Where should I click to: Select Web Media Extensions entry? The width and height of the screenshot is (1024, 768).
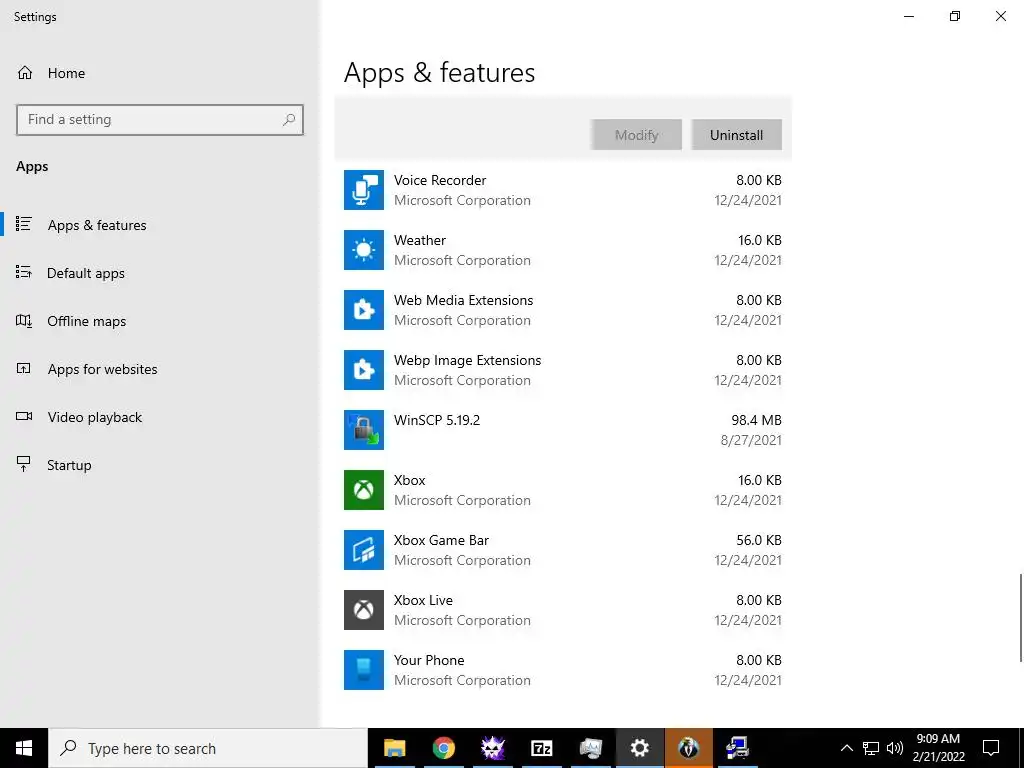click(x=563, y=310)
